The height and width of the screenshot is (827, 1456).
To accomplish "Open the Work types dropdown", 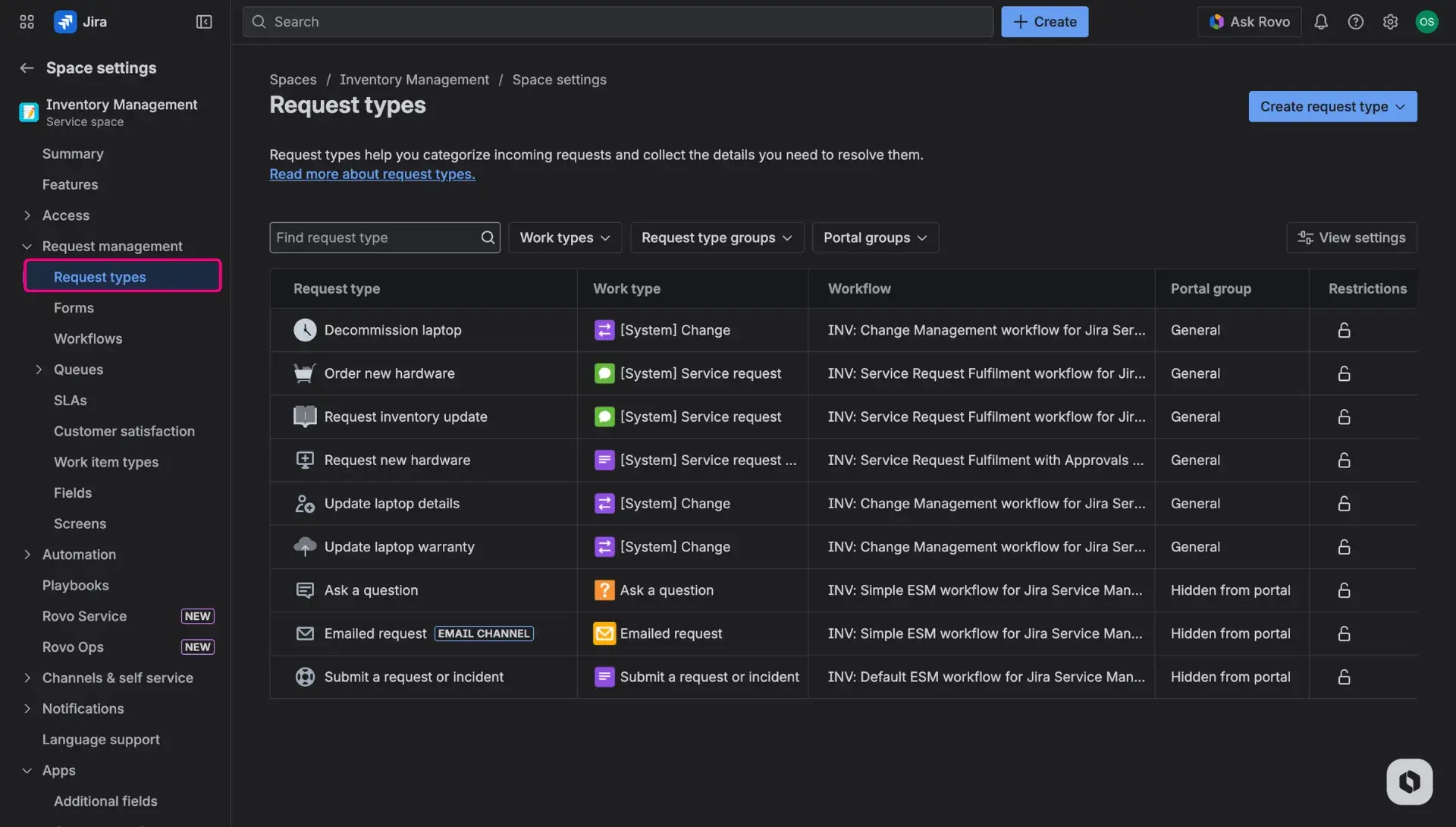I will [x=564, y=237].
